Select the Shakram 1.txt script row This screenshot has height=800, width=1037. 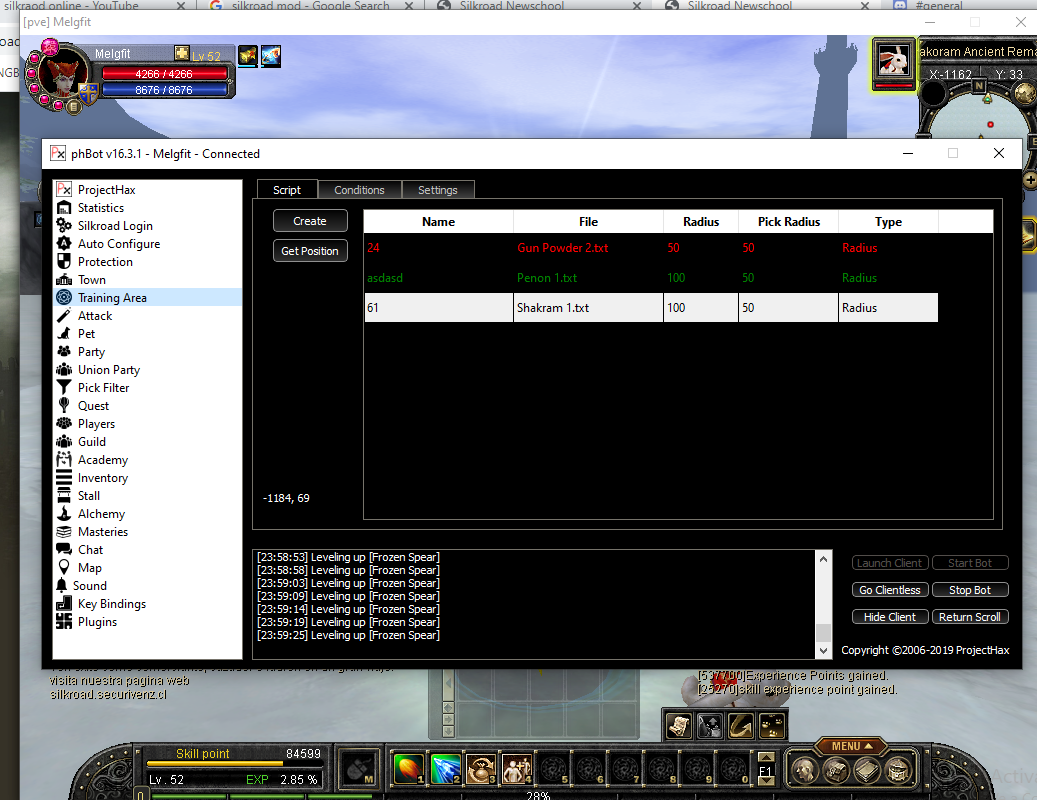[650, 308]
